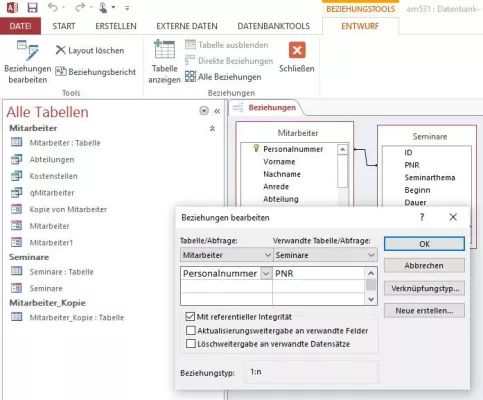483x400 pixels.
Task: Click field grid scroll-down arrow in dialog
Action: click(x=371, y=299)
